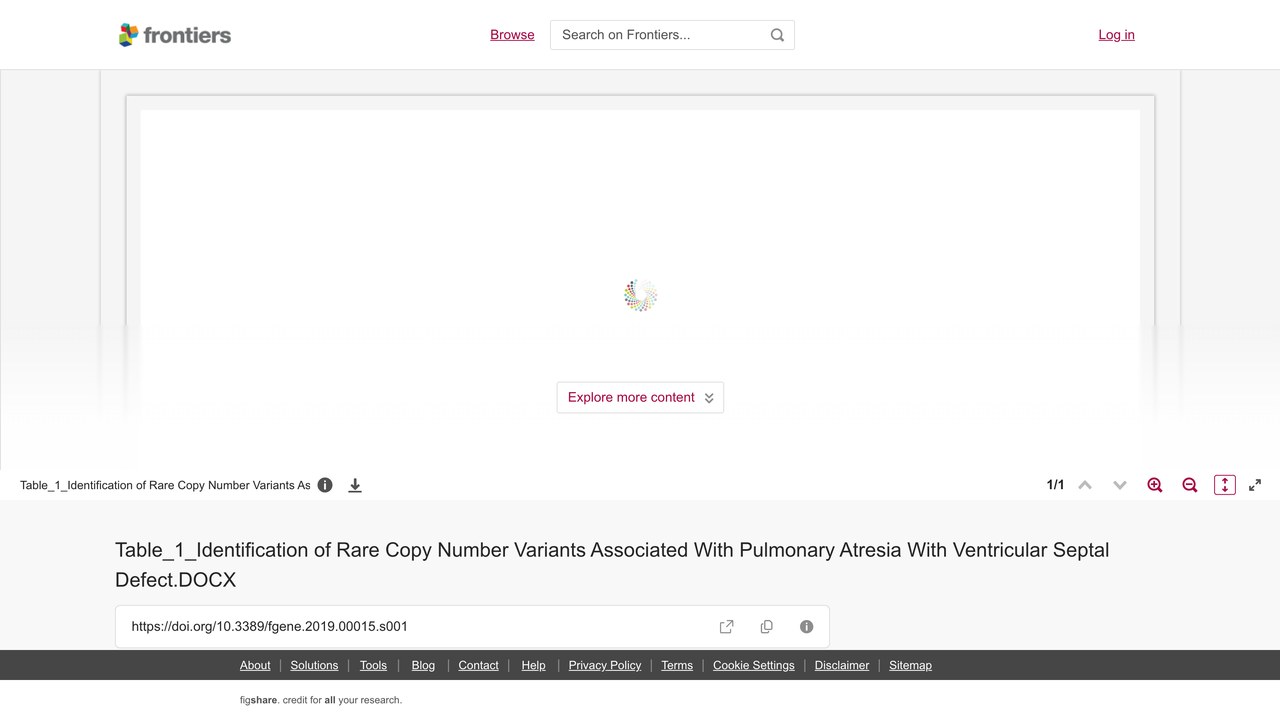Open the Sitemap footer link

click(910, 665)
